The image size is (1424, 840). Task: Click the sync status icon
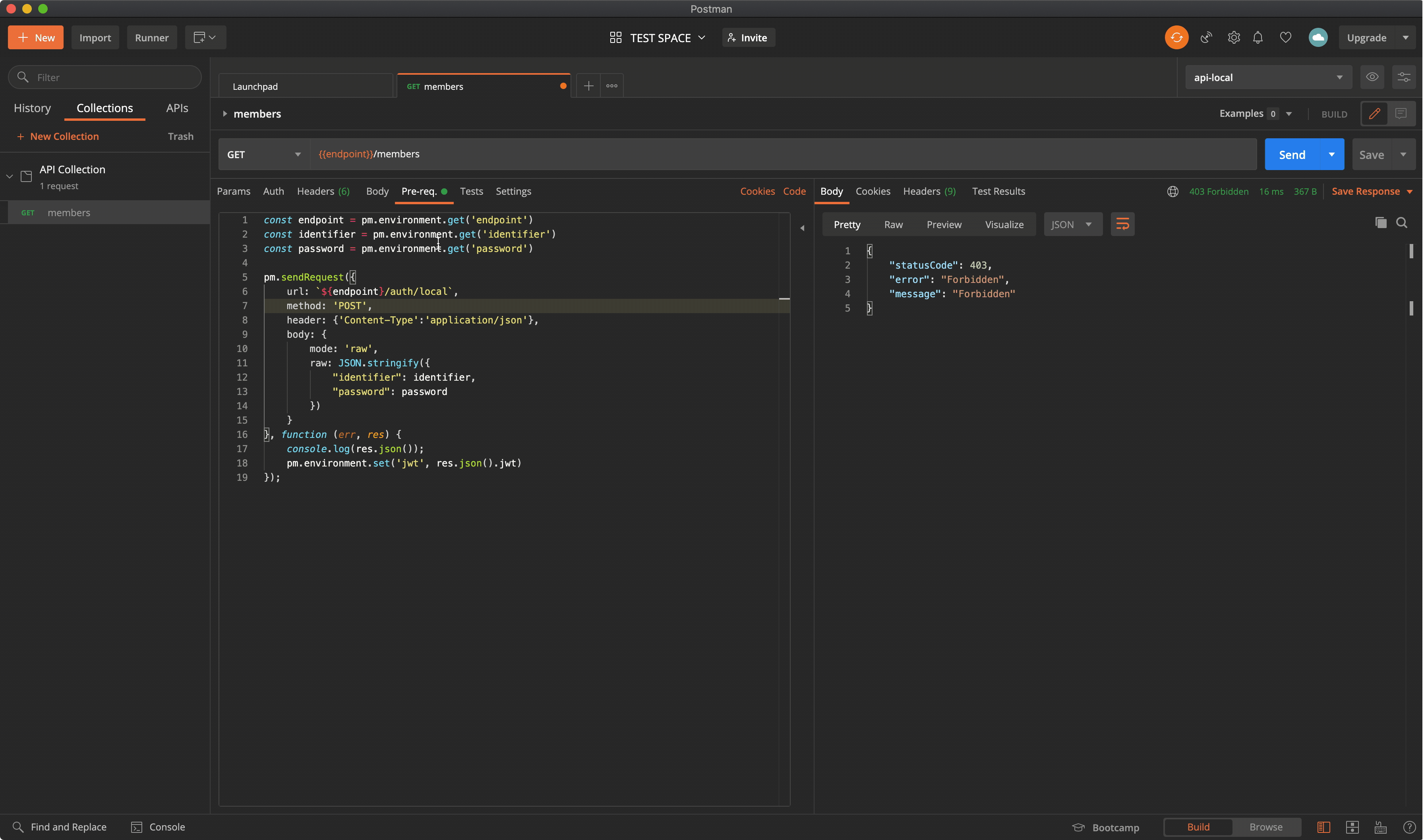pyautogui.click(x=1176, y=37)
